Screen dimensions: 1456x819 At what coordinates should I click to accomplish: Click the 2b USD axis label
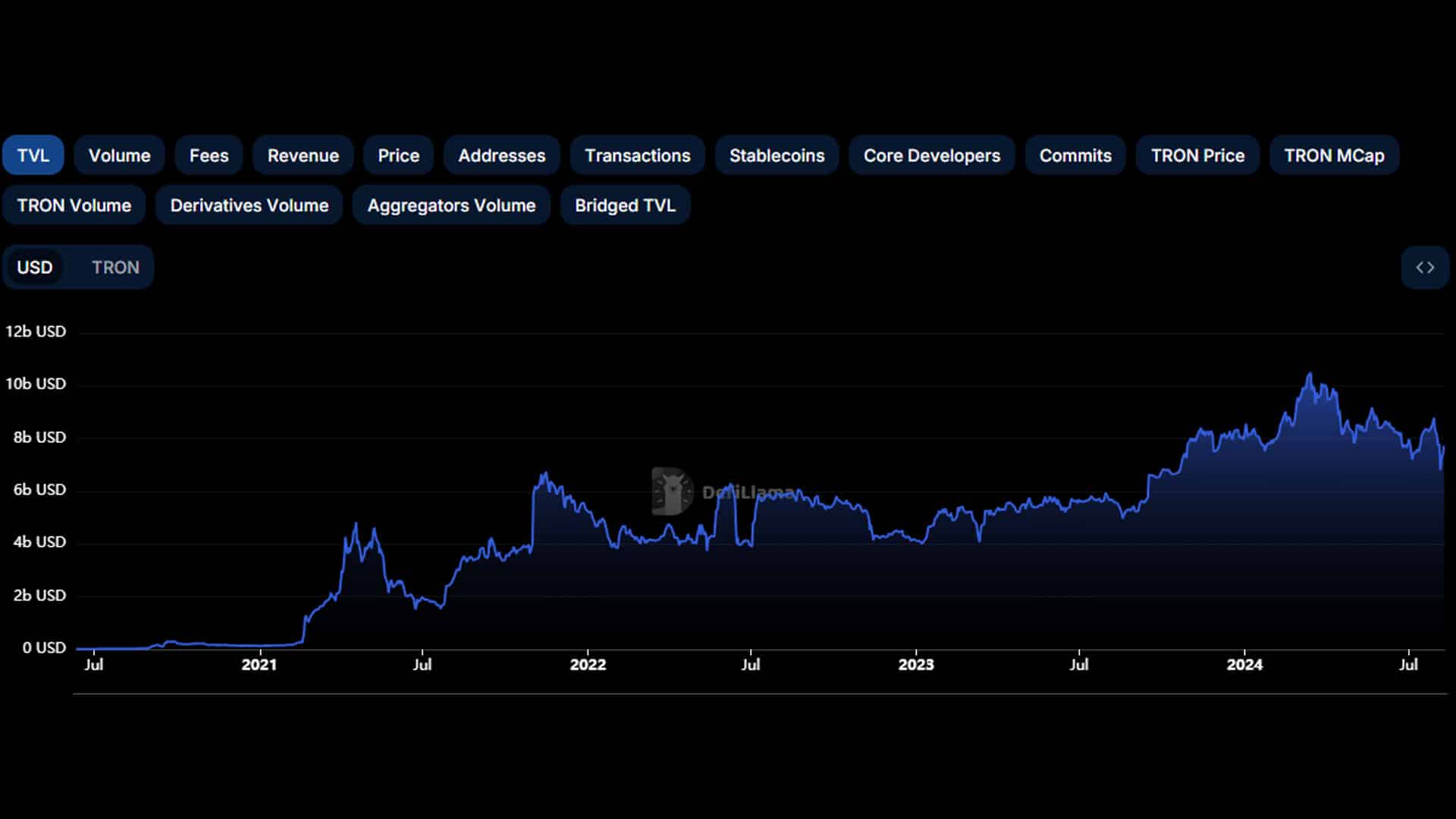[x=39, y=595]
